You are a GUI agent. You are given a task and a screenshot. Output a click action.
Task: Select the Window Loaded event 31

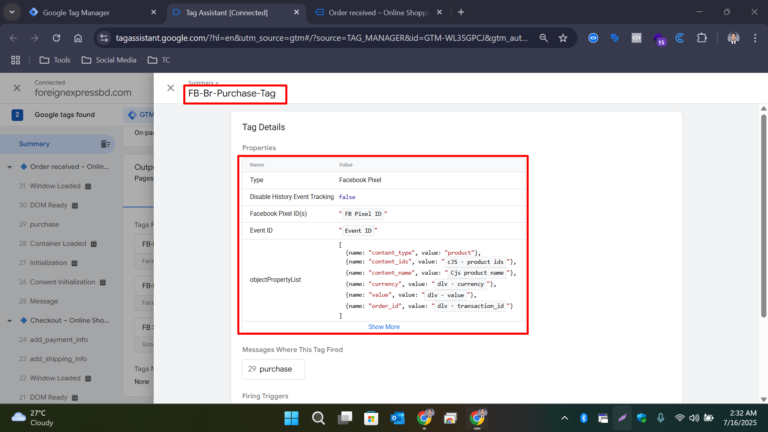coord(56,186)
